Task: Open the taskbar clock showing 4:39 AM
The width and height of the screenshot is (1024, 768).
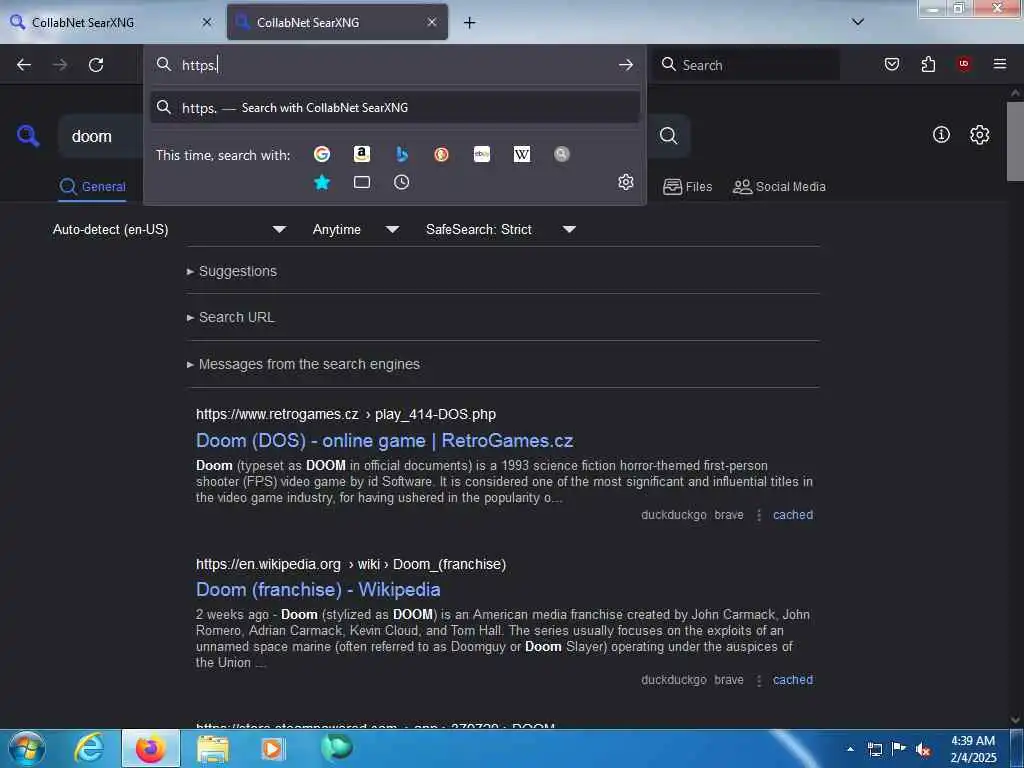Action: [x=973, y=749]
